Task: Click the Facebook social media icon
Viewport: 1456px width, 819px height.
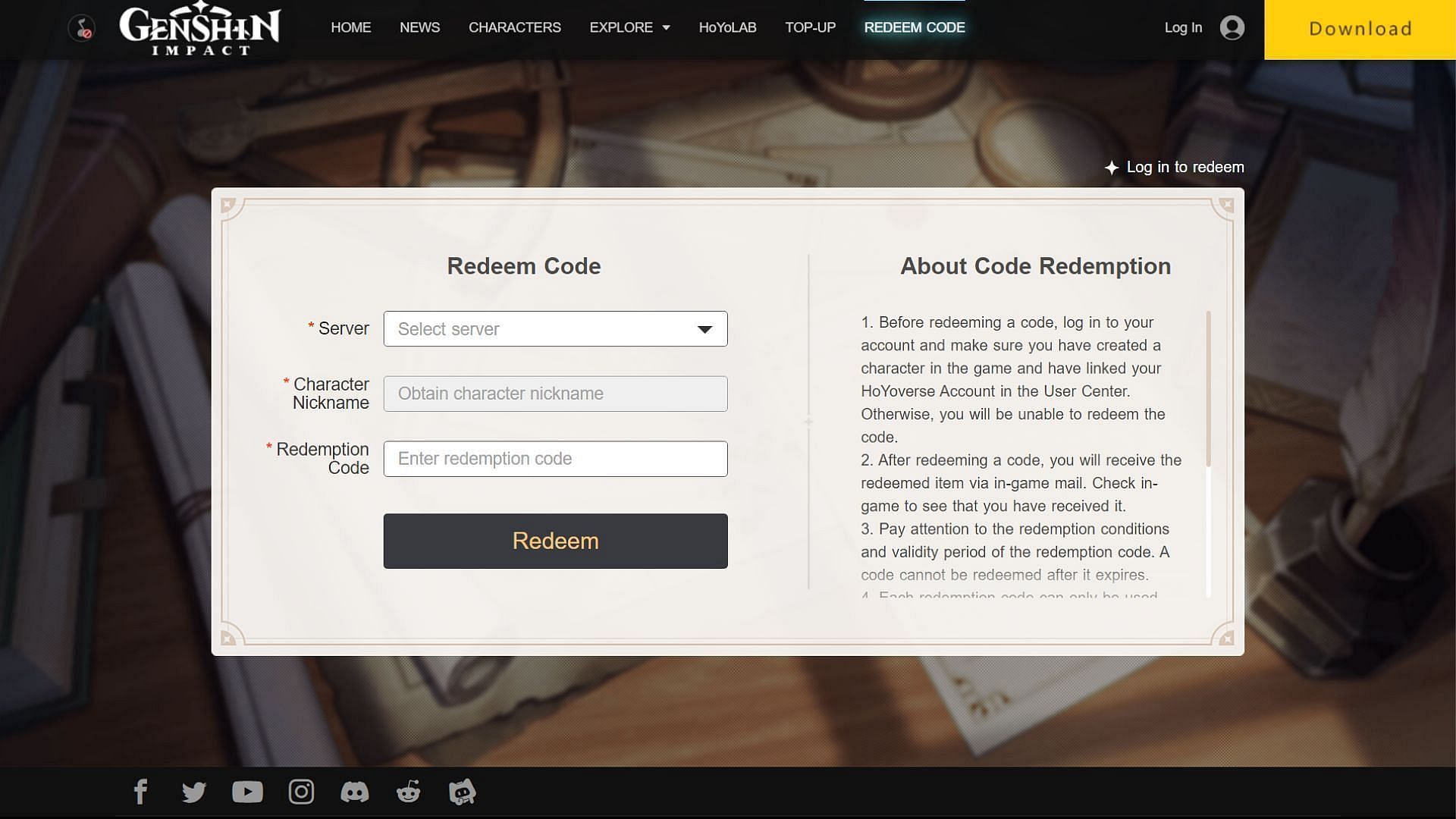Action: click(x=140, y=791)
